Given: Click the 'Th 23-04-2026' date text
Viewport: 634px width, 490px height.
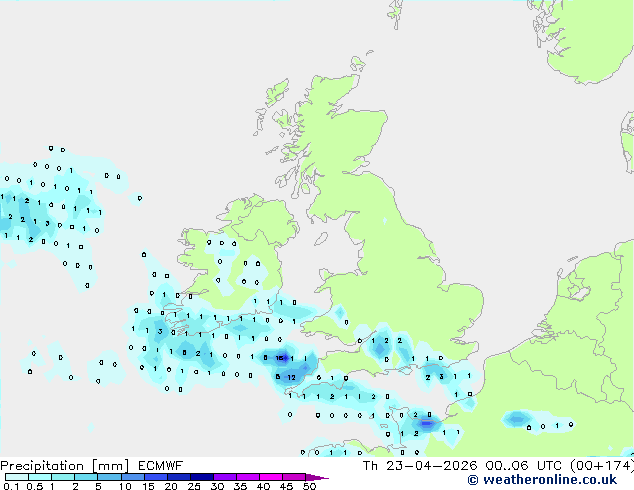Looking at the screenshot, I should pos(420,466).
